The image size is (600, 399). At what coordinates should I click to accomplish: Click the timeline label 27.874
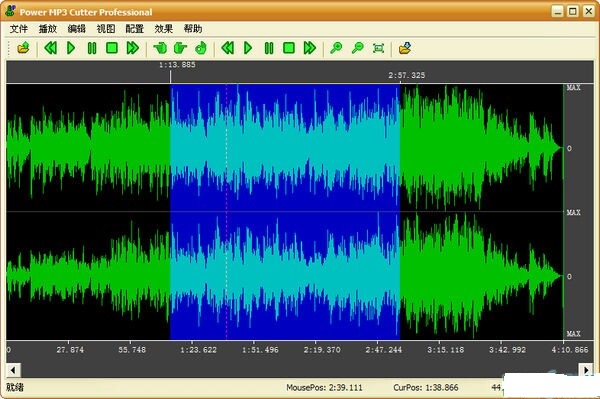click(70, 350)
